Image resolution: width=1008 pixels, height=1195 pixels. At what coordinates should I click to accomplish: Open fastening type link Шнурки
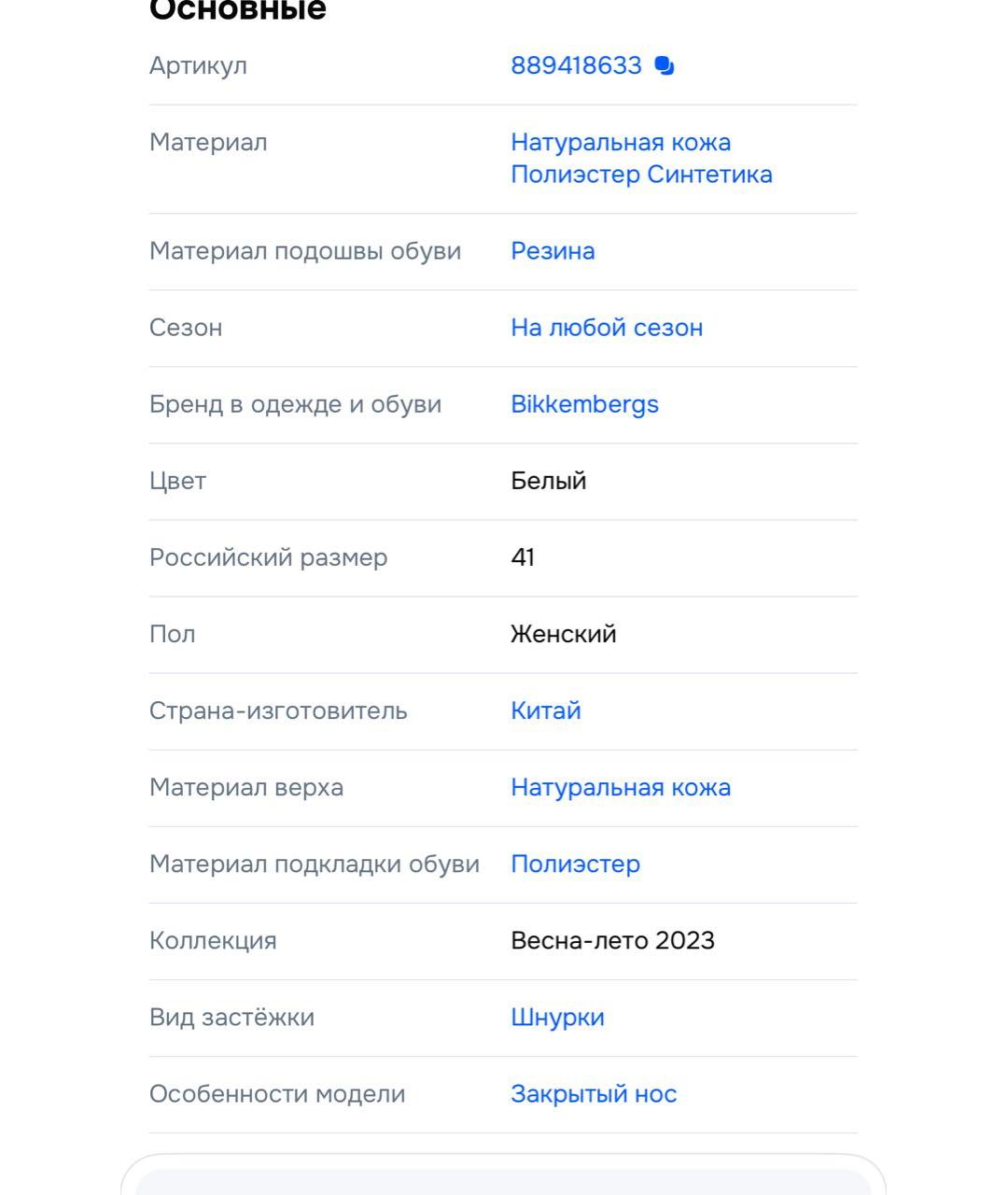pyautogui.click(x=556, y=1017)
